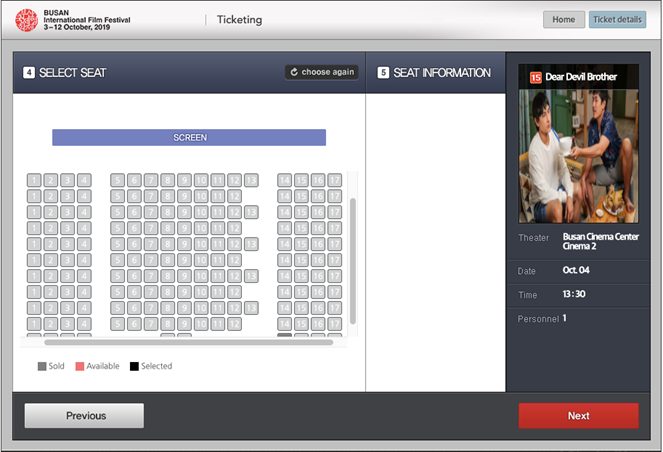
Task: Click the black Selected legend swatch
Action: [134, 367]
